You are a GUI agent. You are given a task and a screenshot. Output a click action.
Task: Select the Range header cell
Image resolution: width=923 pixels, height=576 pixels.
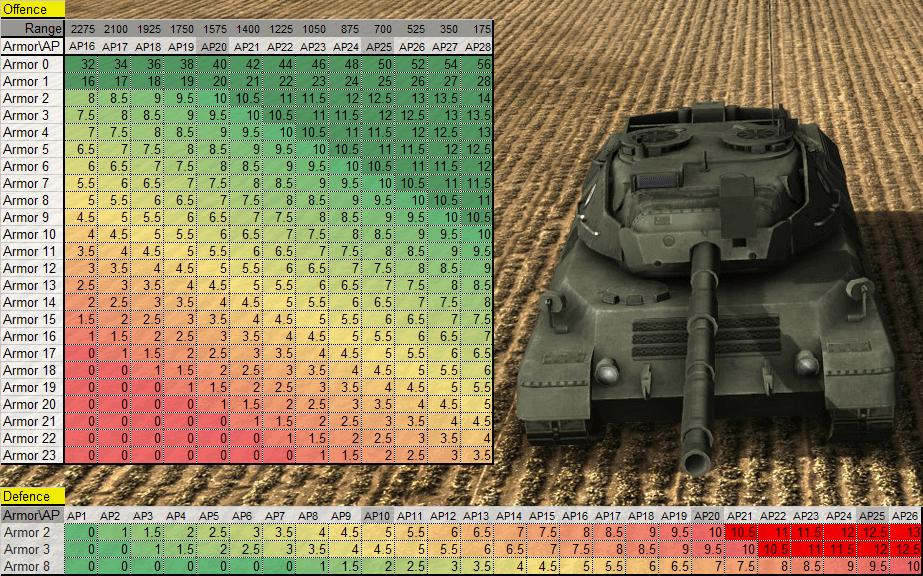tap(32, 29)
